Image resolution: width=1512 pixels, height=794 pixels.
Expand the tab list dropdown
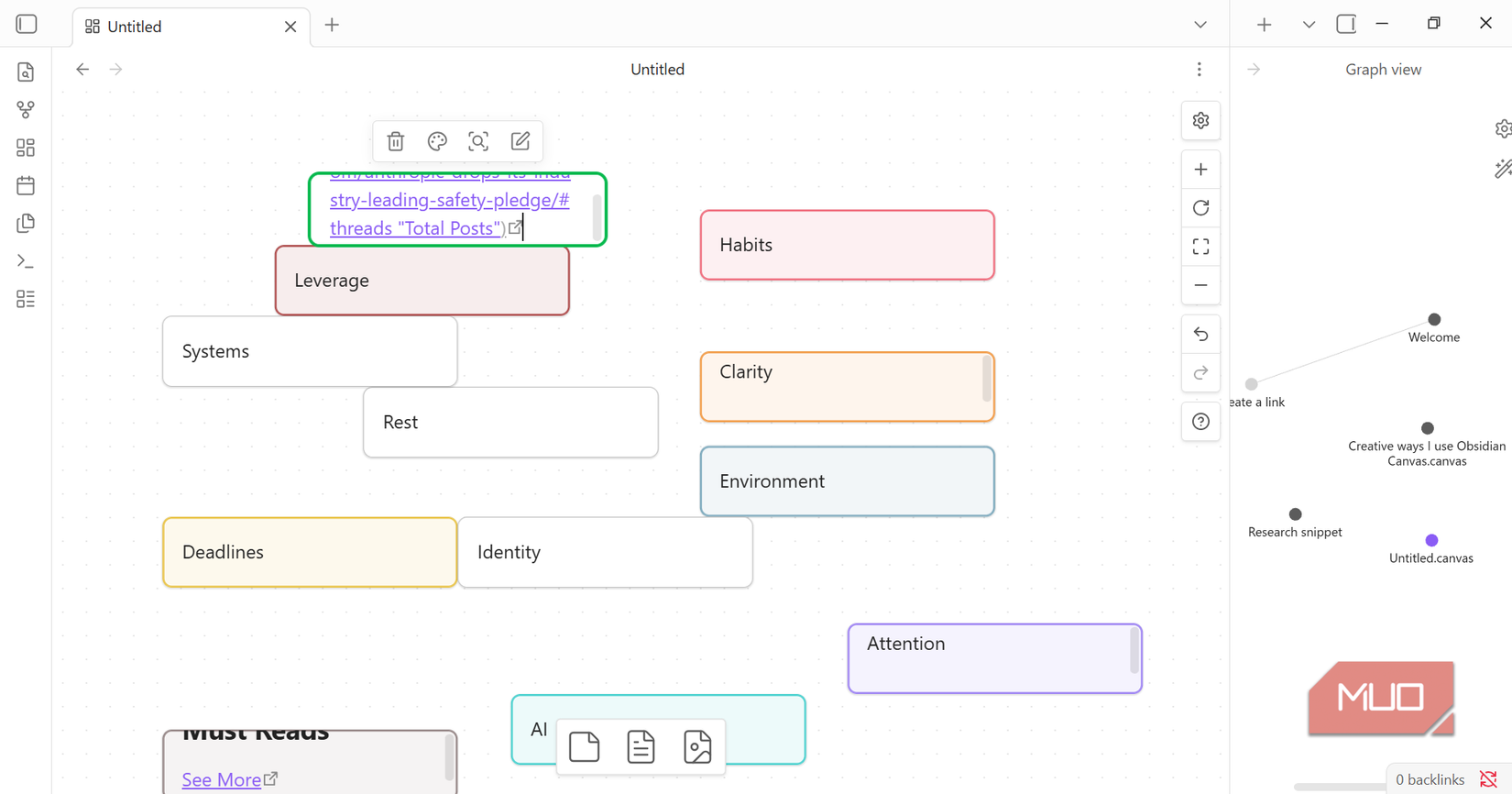coord(1200,25)
